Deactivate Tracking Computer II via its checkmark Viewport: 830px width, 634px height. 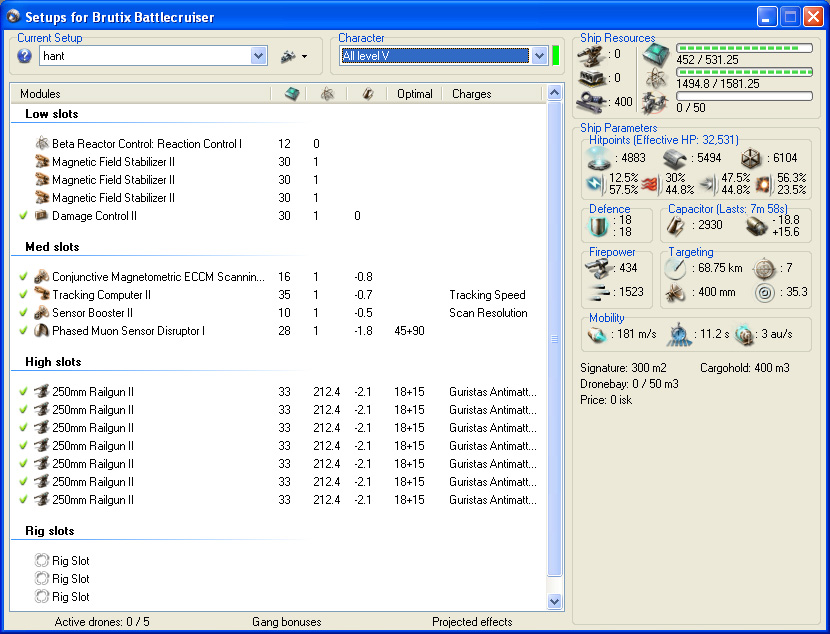pyautogui.click(x=23, y=295)
